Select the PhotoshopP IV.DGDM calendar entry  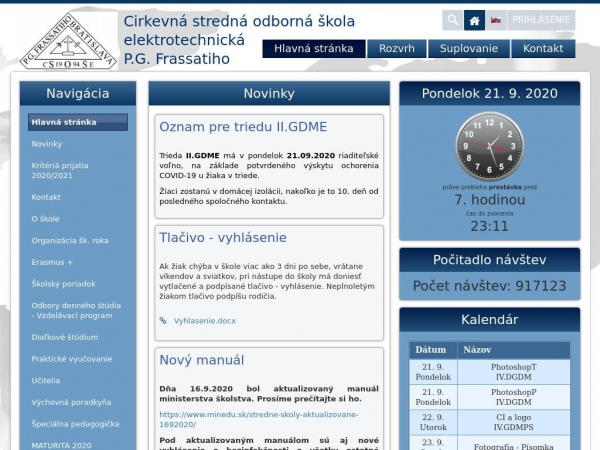(x=514, y=397)
